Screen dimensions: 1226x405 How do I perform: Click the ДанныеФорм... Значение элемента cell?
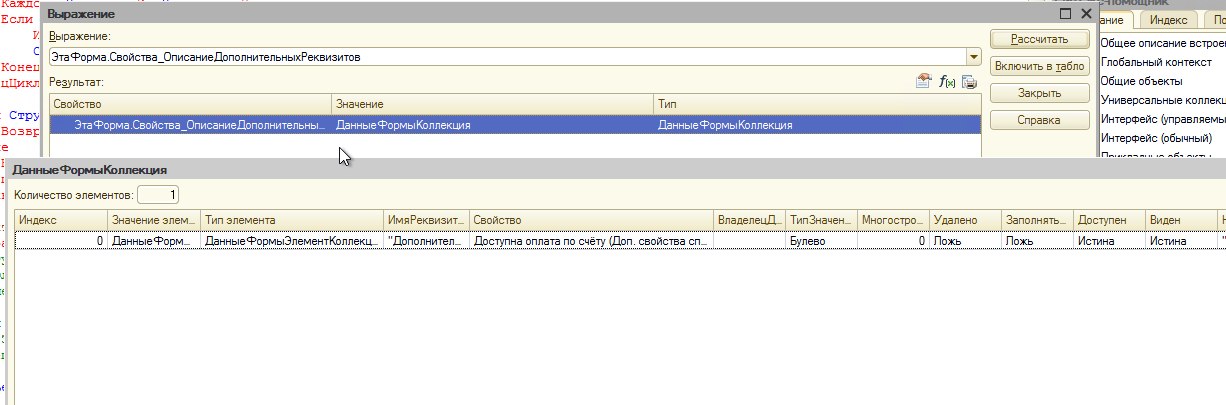coord(153,241)
